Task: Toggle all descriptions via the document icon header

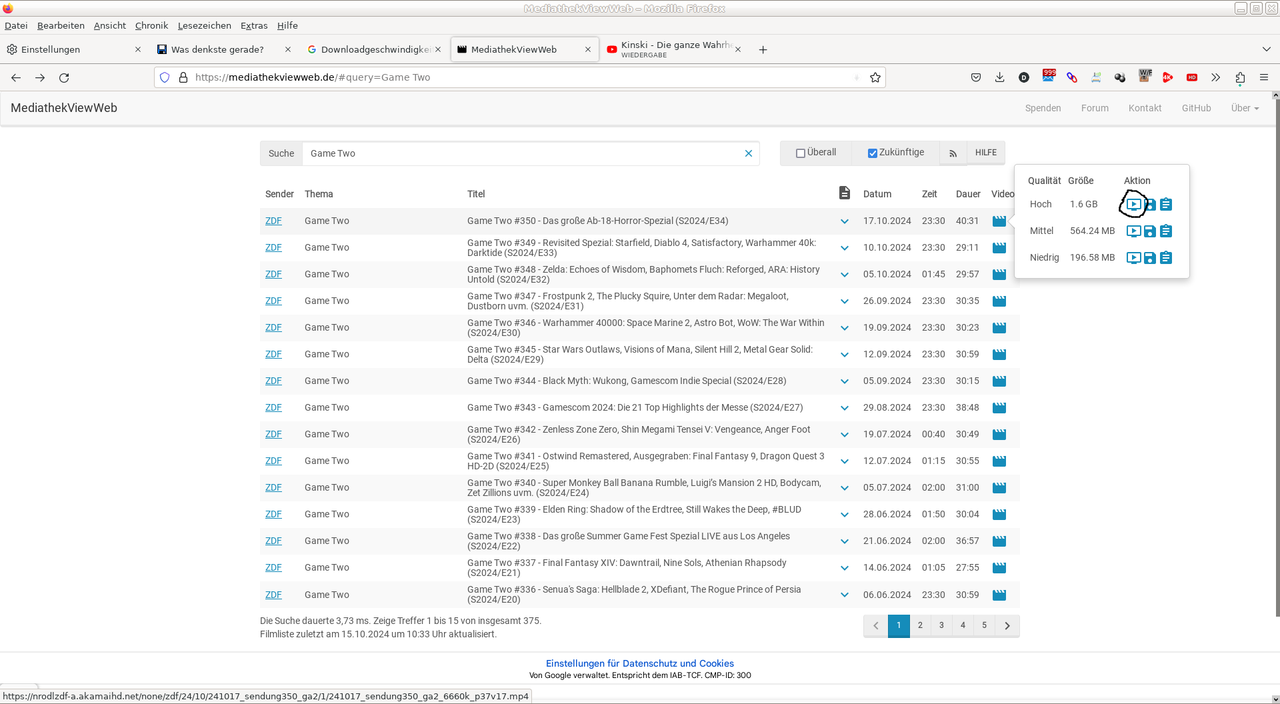Action: pyautogui.click(x=845, y=193)
